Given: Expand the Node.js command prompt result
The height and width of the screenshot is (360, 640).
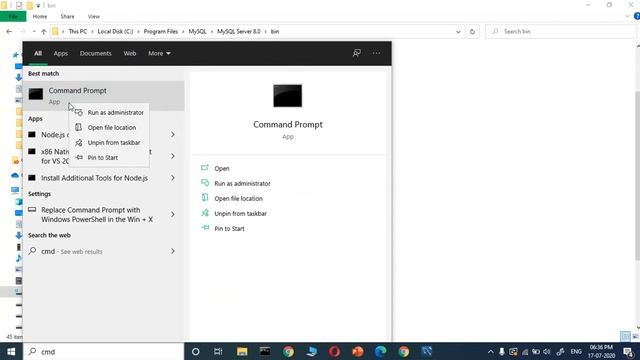Looking at the screenshot, I should [x=173, y=134].
